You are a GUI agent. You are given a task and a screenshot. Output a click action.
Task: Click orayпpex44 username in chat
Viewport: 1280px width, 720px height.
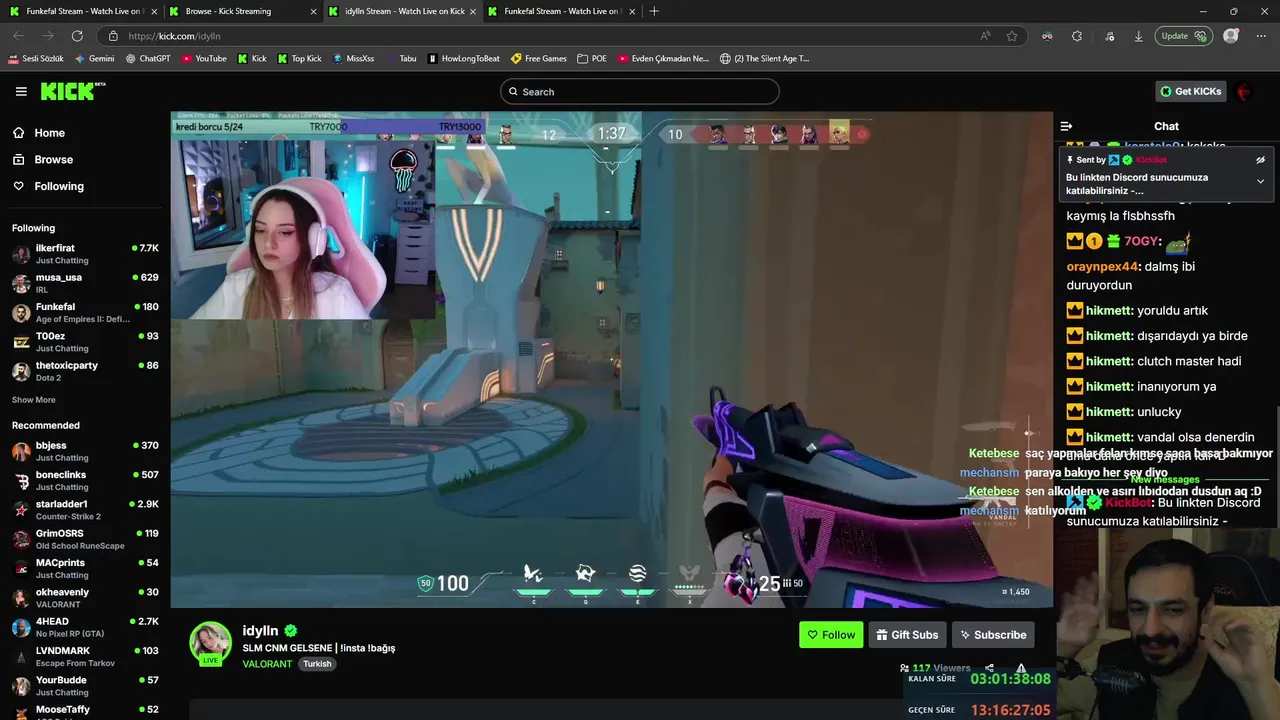coord(1102,267)
